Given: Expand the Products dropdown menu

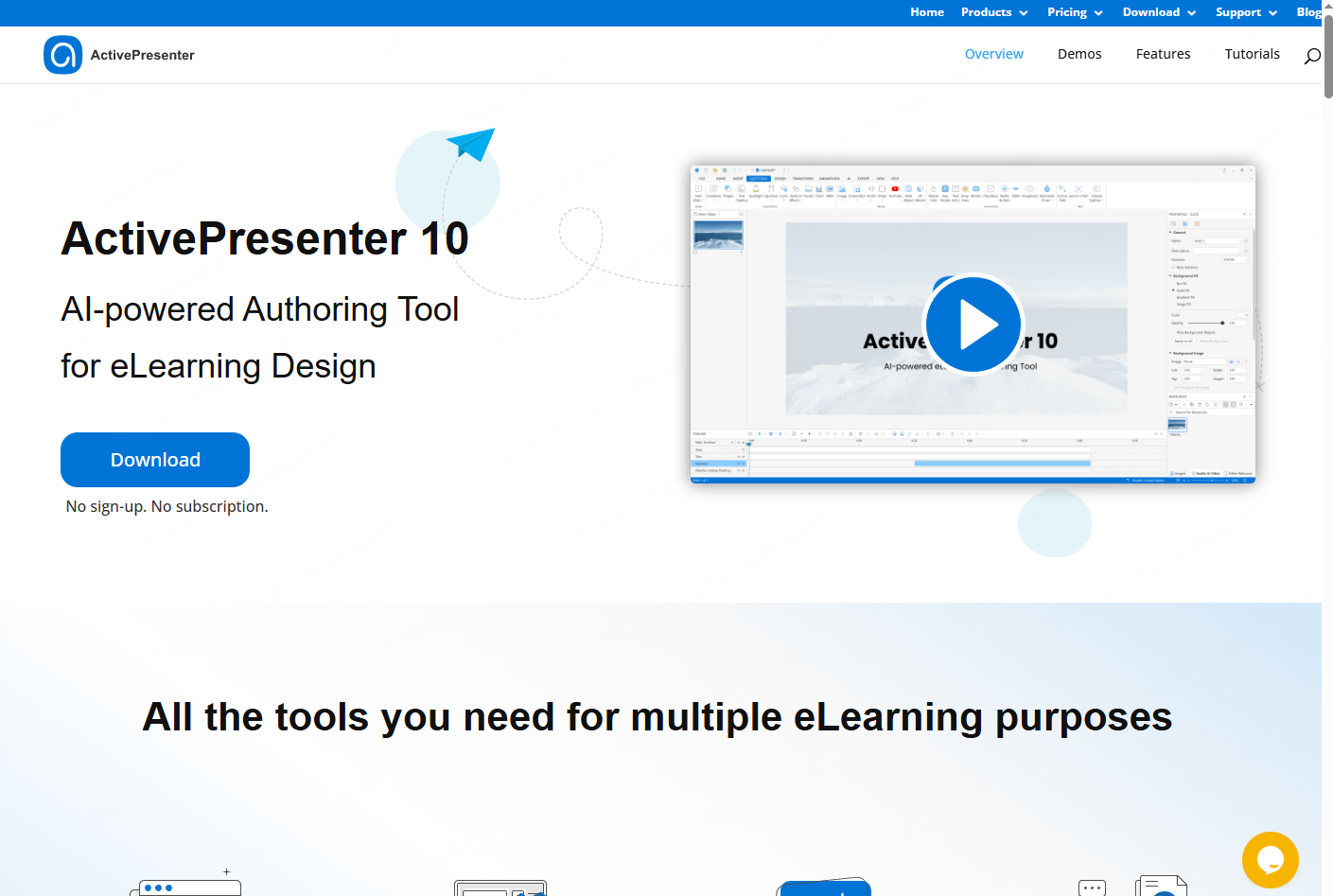Looking at the screenshot, I should [993, 12].
